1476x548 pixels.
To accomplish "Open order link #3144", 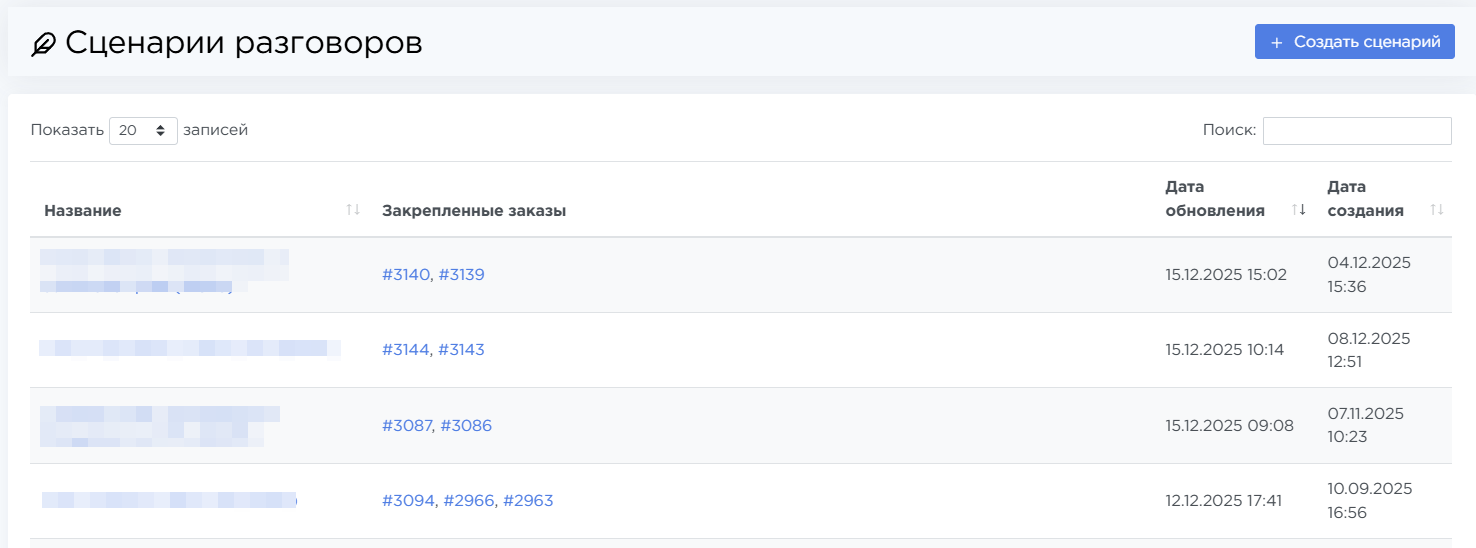I will click(x=405, y=350).
